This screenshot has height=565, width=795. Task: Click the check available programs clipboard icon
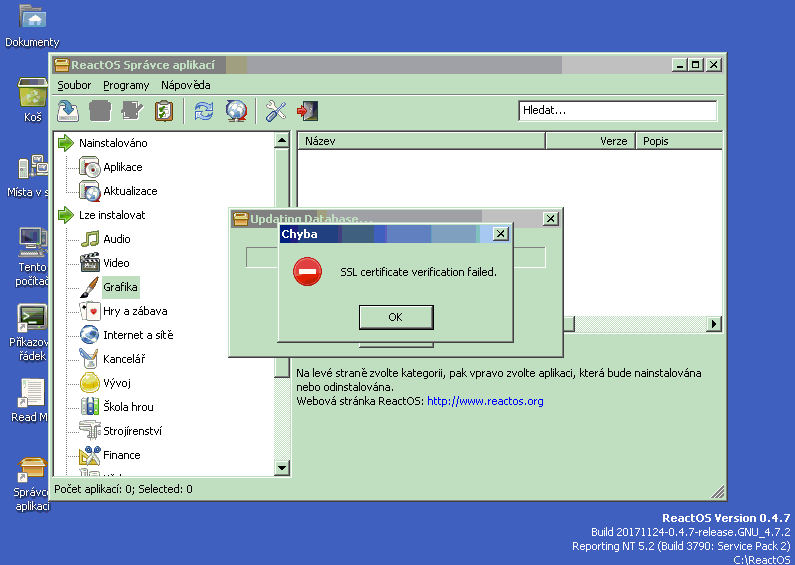click(x=164, y=111)
